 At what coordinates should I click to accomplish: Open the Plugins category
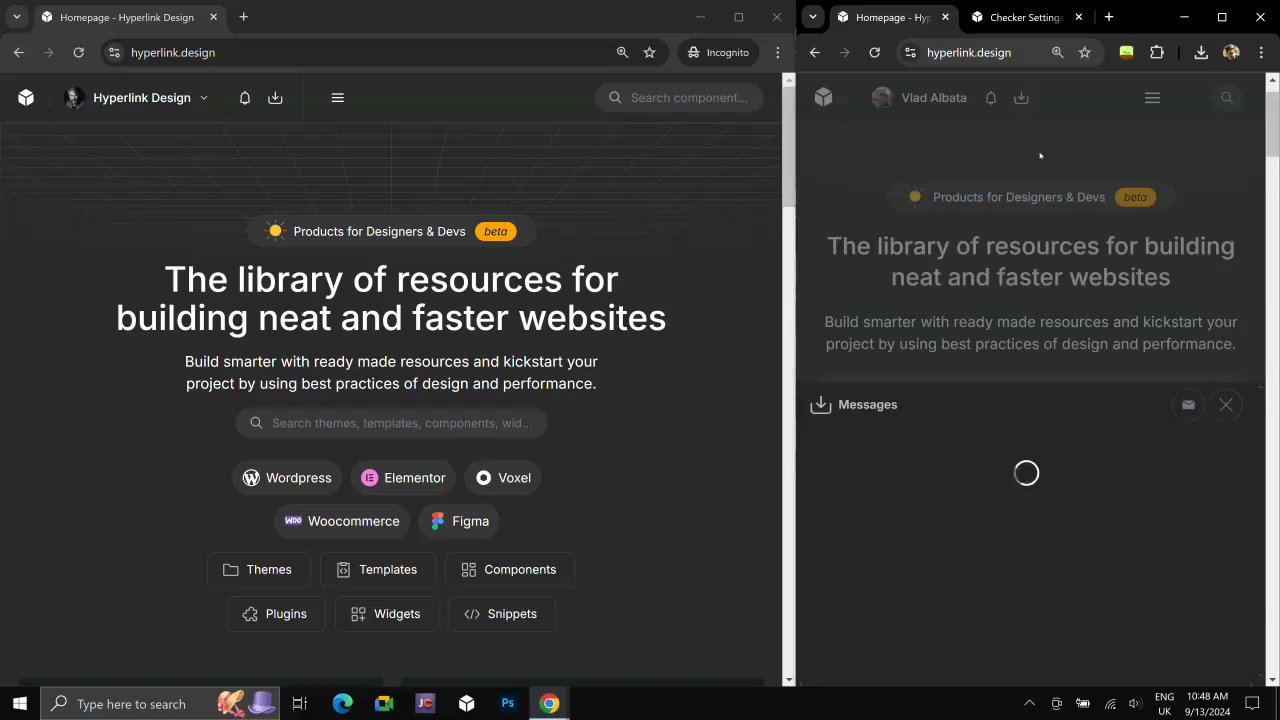coord(275,614)
